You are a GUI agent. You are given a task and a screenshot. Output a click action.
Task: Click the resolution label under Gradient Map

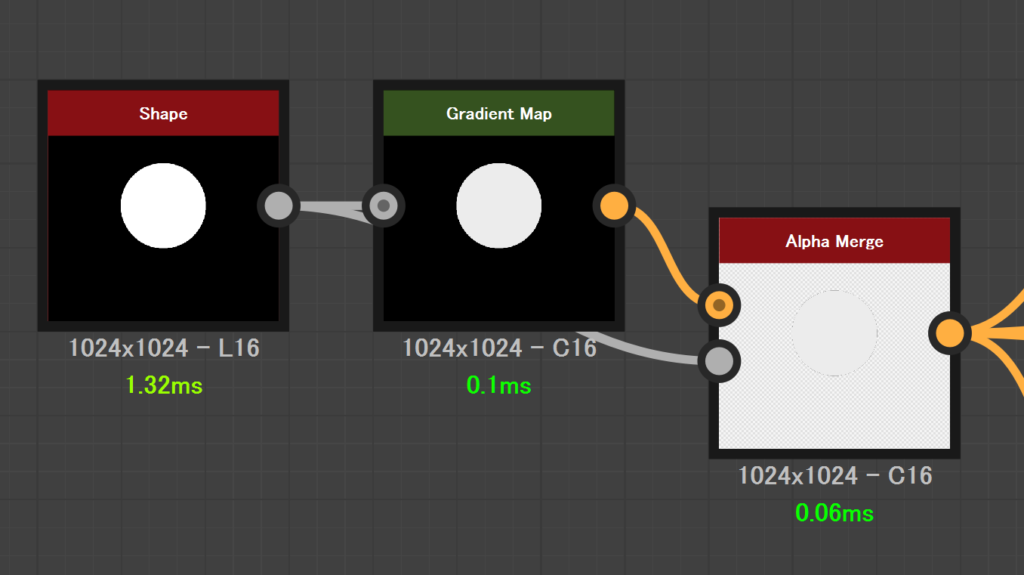(x=498, y=348)
